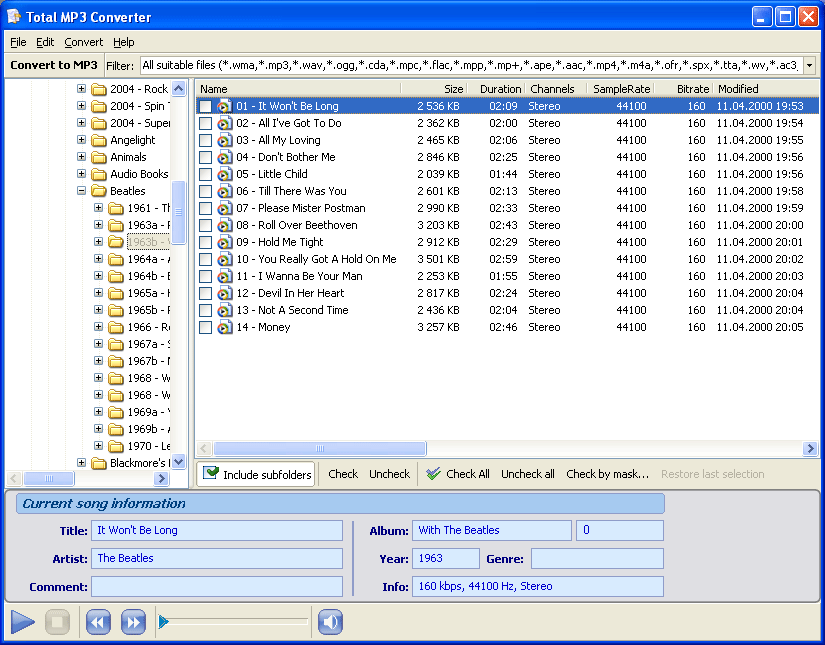825x645 pixels.
Task: Open the Filter dropdown arrow
Action: pyautogui.click(x=810, y=66)
